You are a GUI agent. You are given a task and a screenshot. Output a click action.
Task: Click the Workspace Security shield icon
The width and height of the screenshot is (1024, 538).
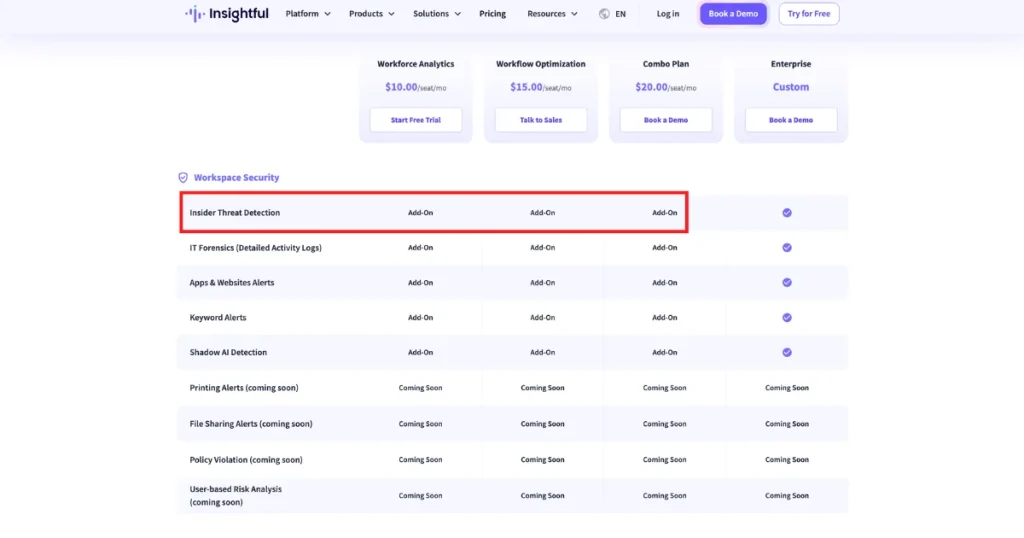(x=183, y=178)
